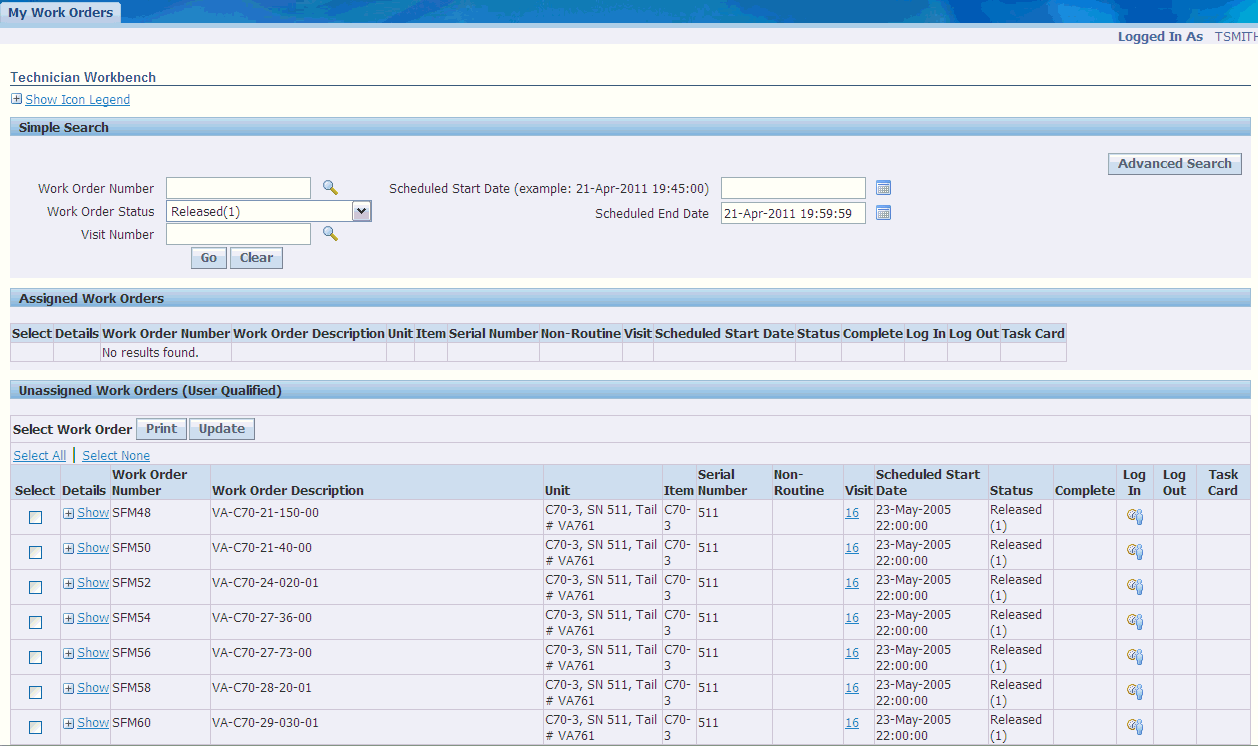Open Scheduled Start Date calendar picker
Screen dimensions: 1258x746
tap(883, 188)
